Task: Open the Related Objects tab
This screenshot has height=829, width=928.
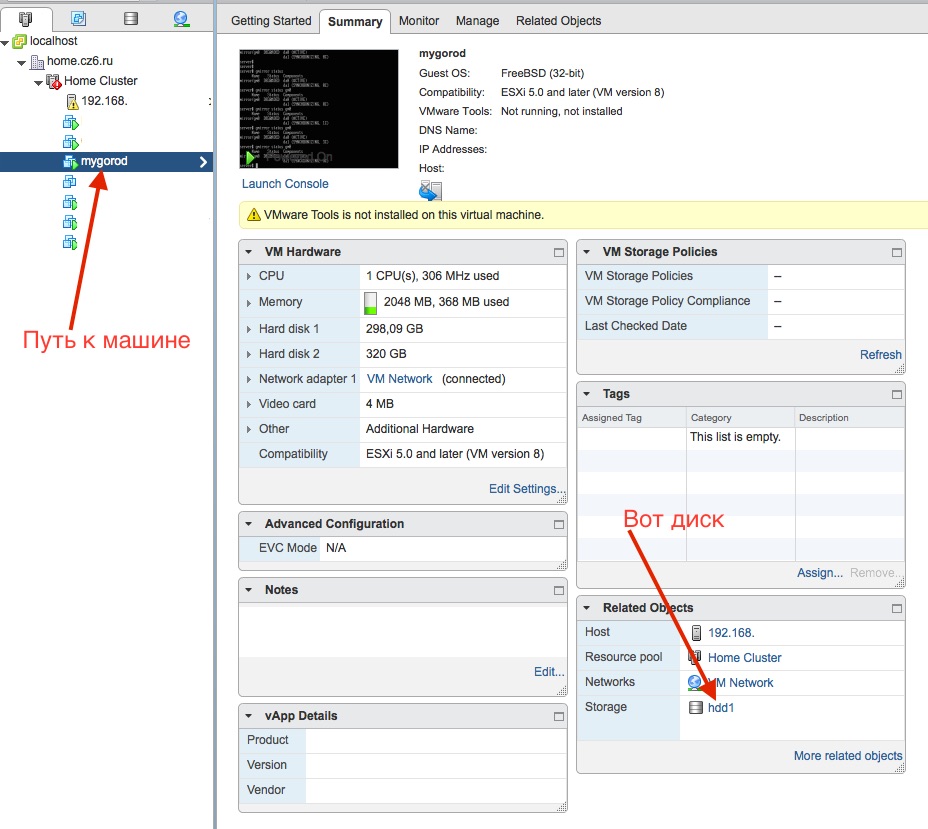Action: 558,21
